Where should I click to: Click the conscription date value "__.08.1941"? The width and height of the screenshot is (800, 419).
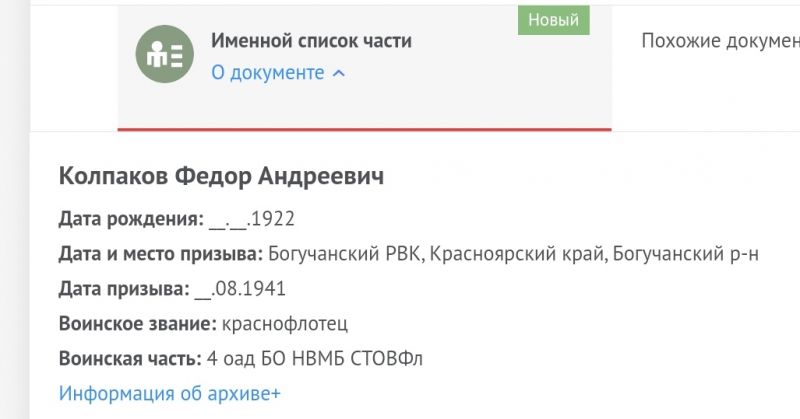coord(240,289)
